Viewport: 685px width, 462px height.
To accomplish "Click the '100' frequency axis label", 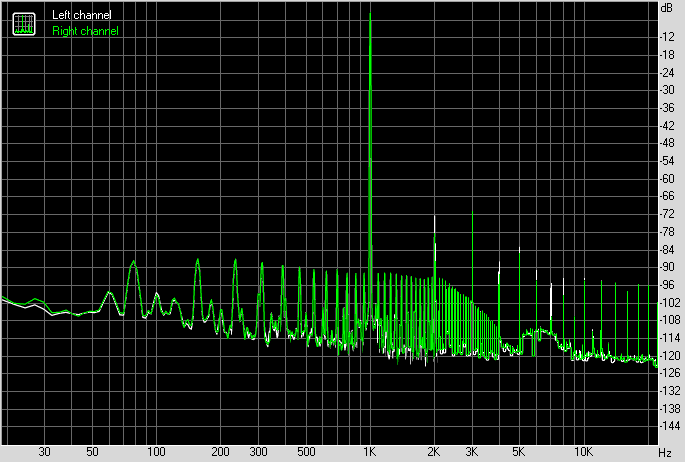I will [156, 452].
